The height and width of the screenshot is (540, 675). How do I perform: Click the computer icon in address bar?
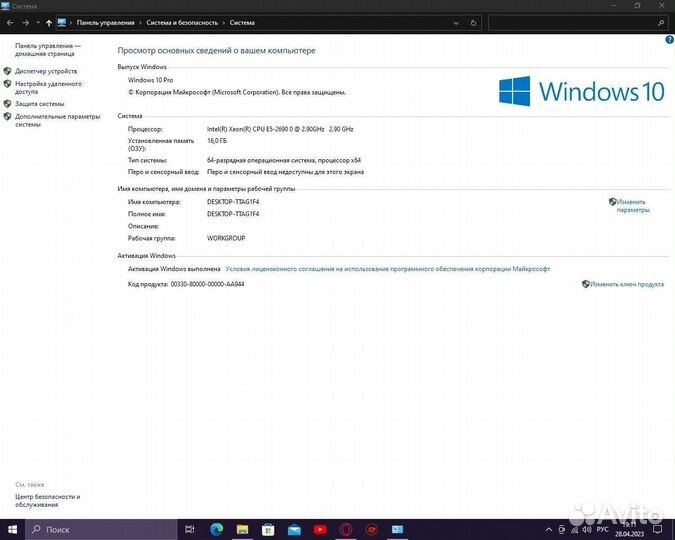(x=62, y=22)
